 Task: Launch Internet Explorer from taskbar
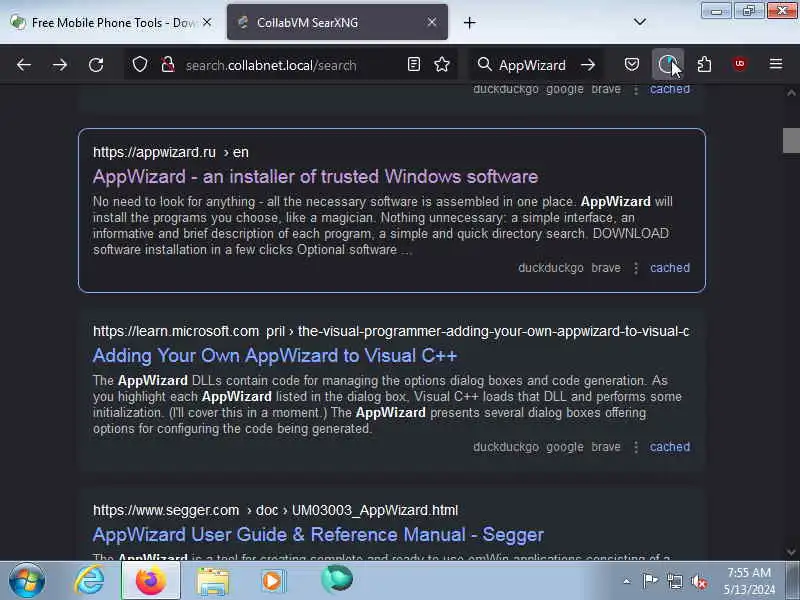[x=89, y=581]
